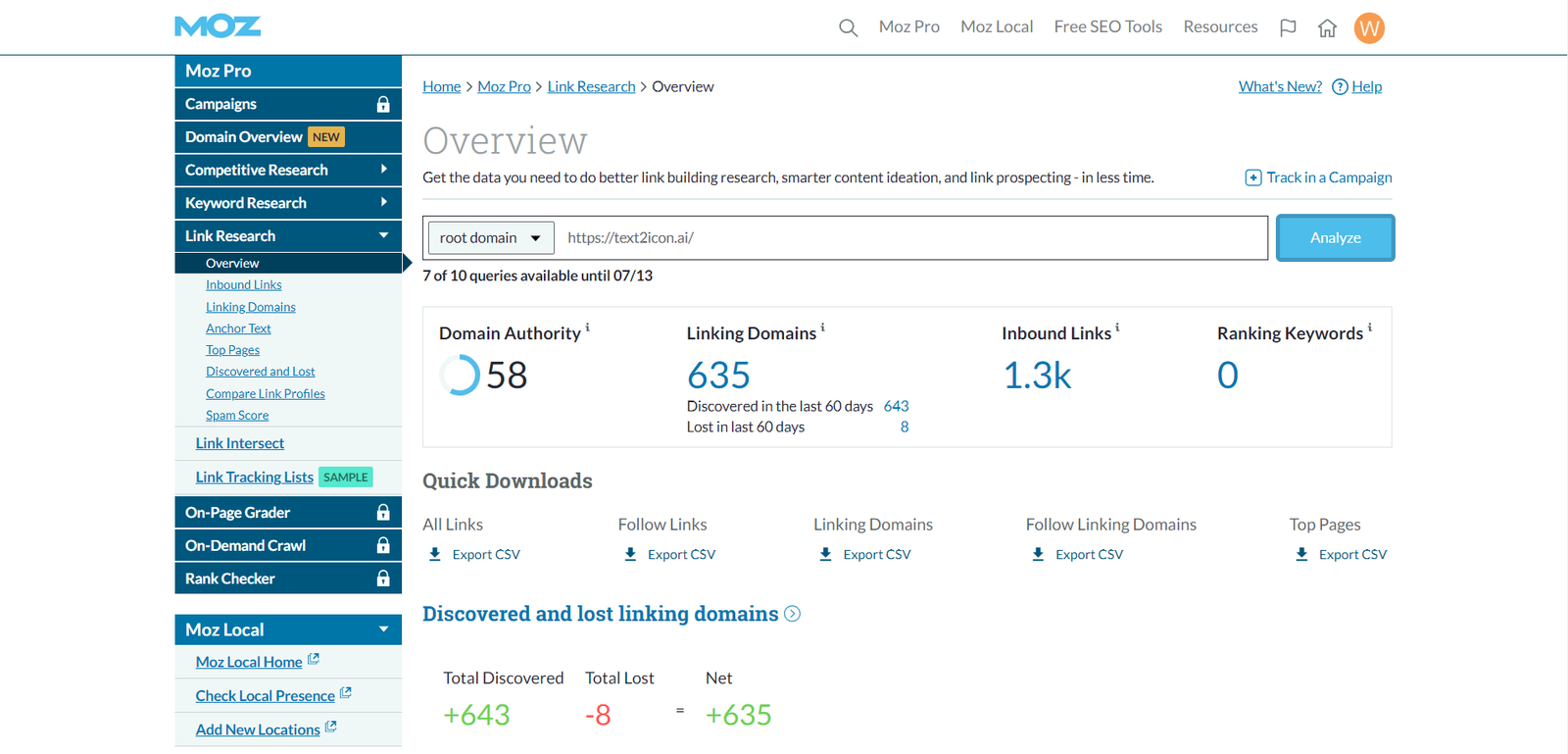Click the search magnifier icon in header
Image resolution: width=1568 pixels, height=754 pixels.
[848, 28]
